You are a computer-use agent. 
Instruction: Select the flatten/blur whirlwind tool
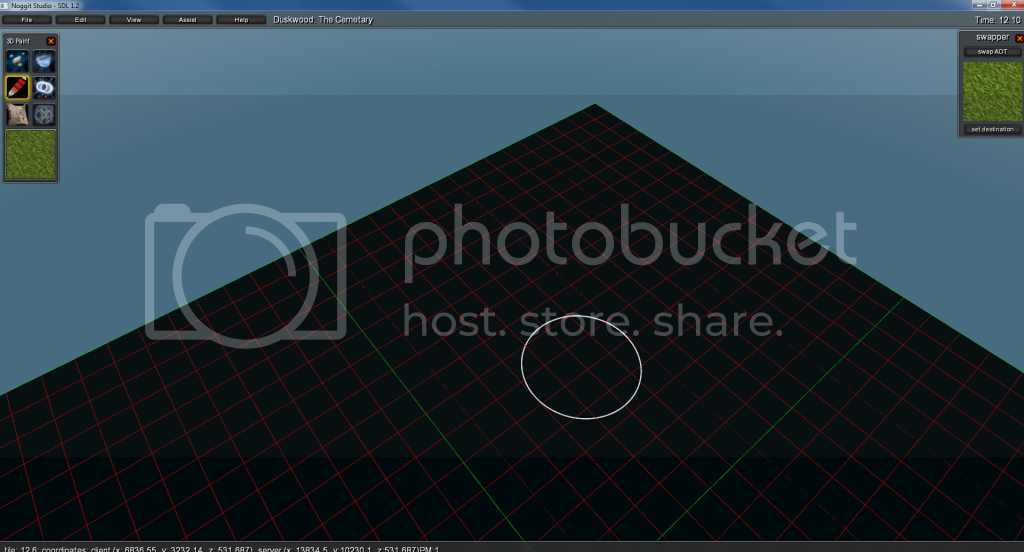pos(44,62)
